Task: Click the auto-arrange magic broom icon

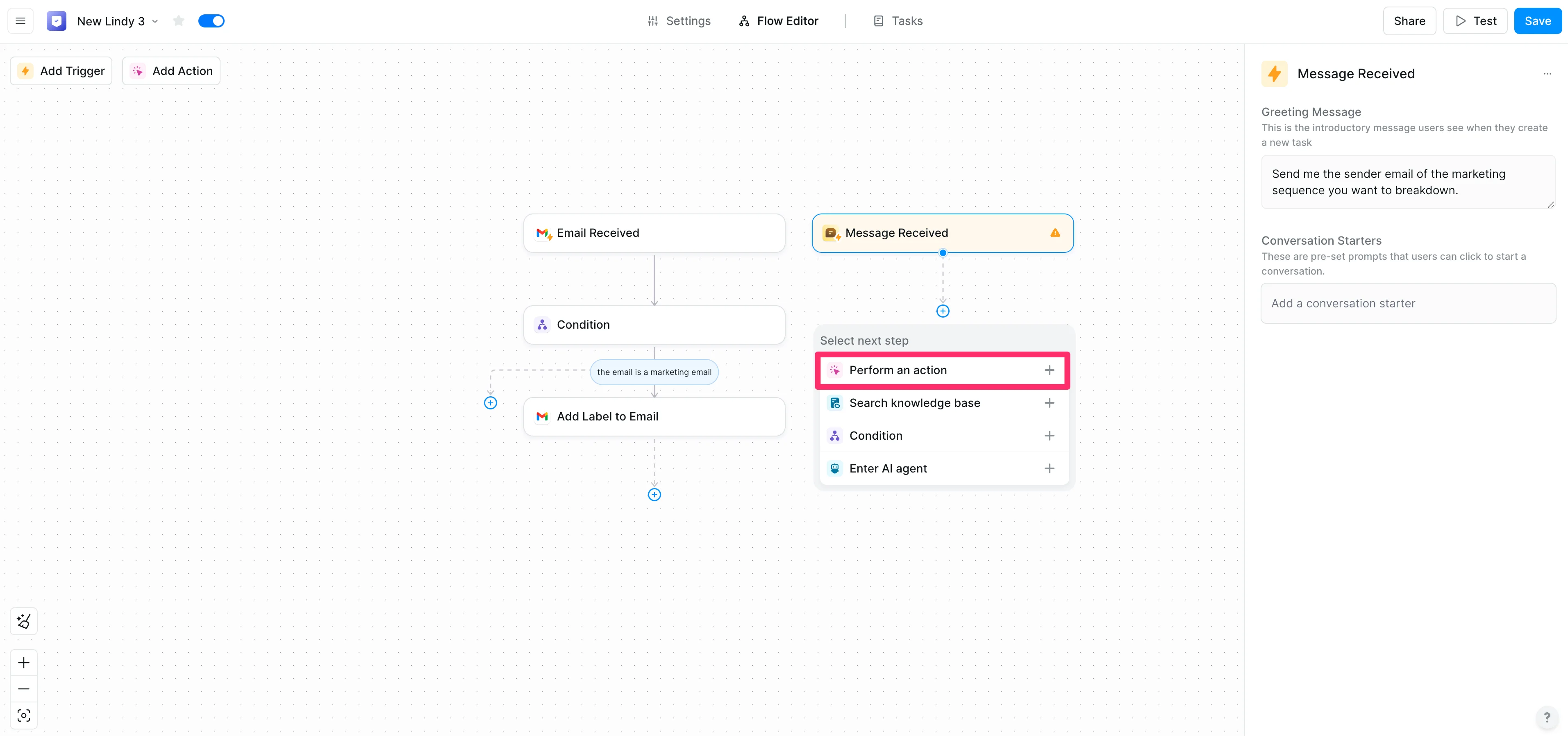Action: (24, 621)
